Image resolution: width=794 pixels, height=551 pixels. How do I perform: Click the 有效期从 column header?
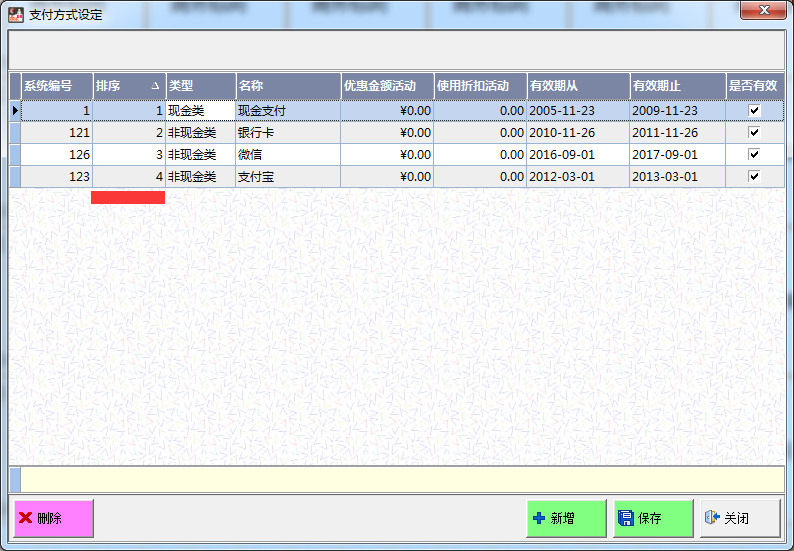[577, 86]
